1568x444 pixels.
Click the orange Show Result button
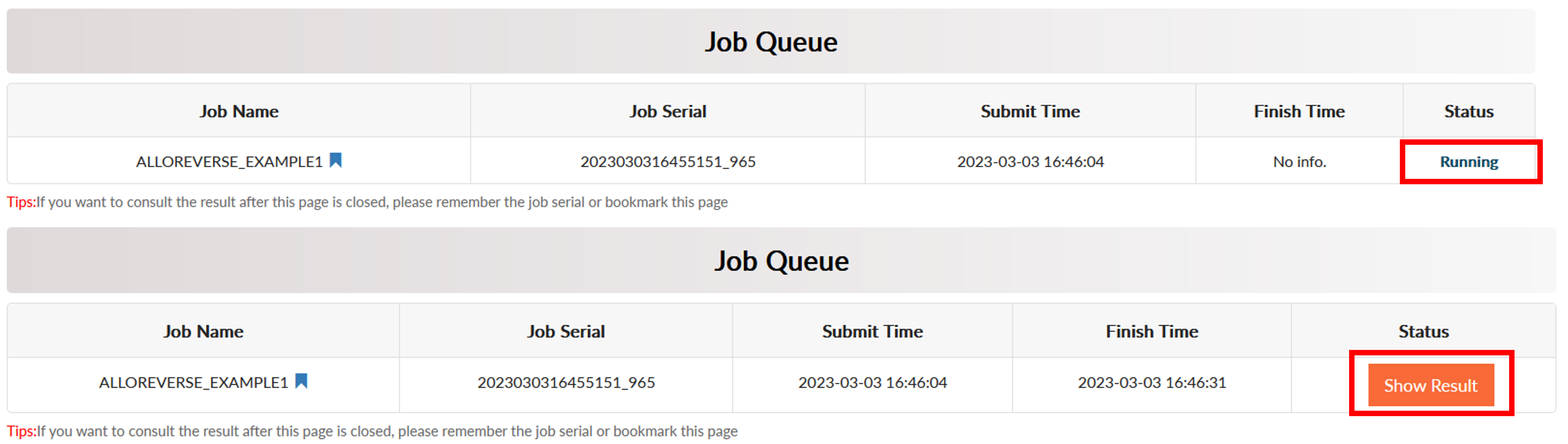[1431, 385]
